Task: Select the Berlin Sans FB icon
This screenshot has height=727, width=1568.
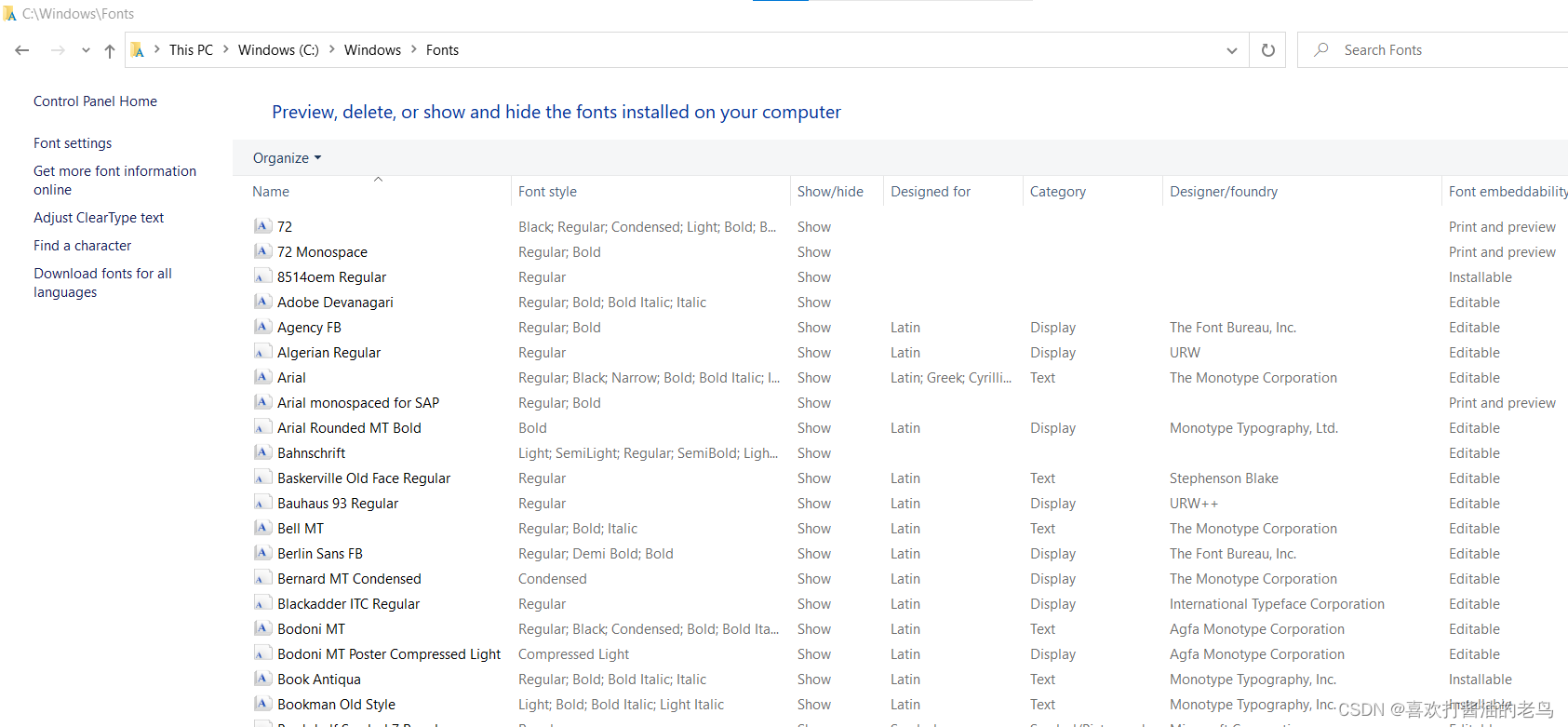Action: pos(262,553)
